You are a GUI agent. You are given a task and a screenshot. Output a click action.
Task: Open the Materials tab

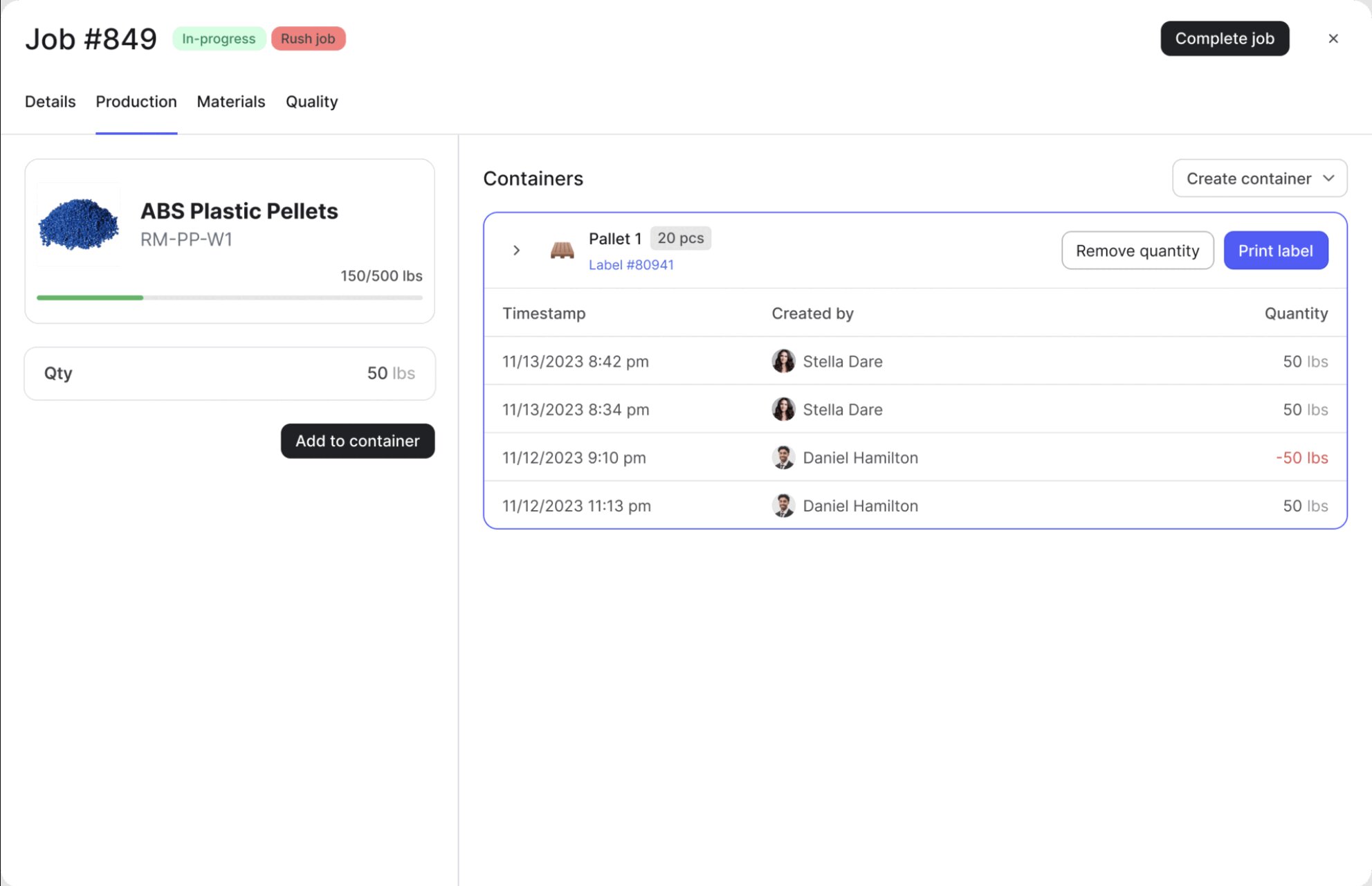230,102
